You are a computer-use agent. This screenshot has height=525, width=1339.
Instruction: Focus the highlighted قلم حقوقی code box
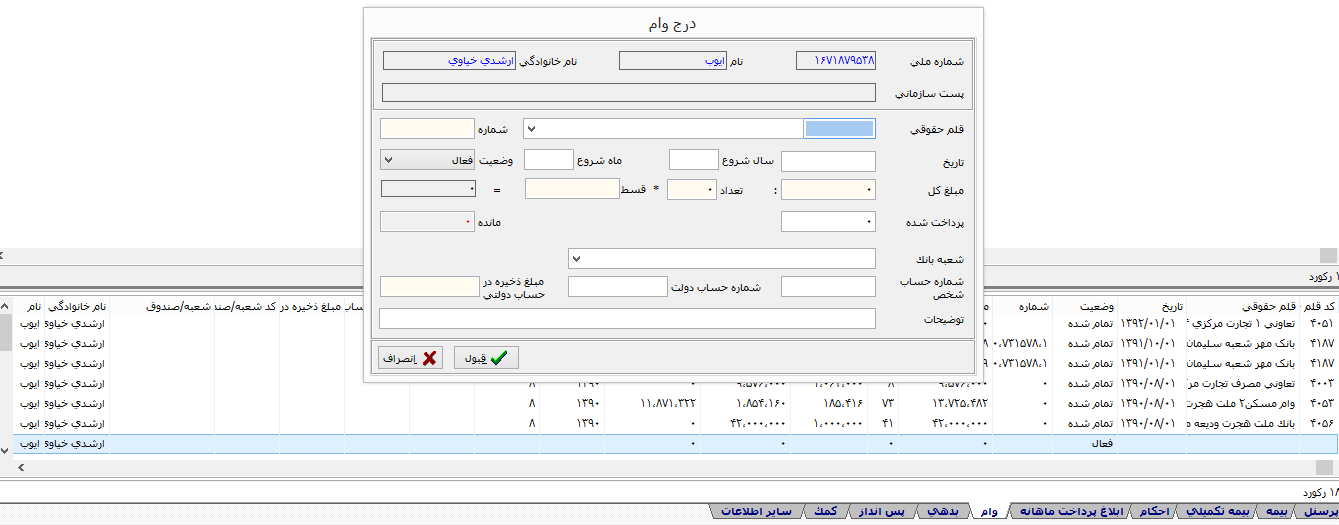[x=839, y=128]
